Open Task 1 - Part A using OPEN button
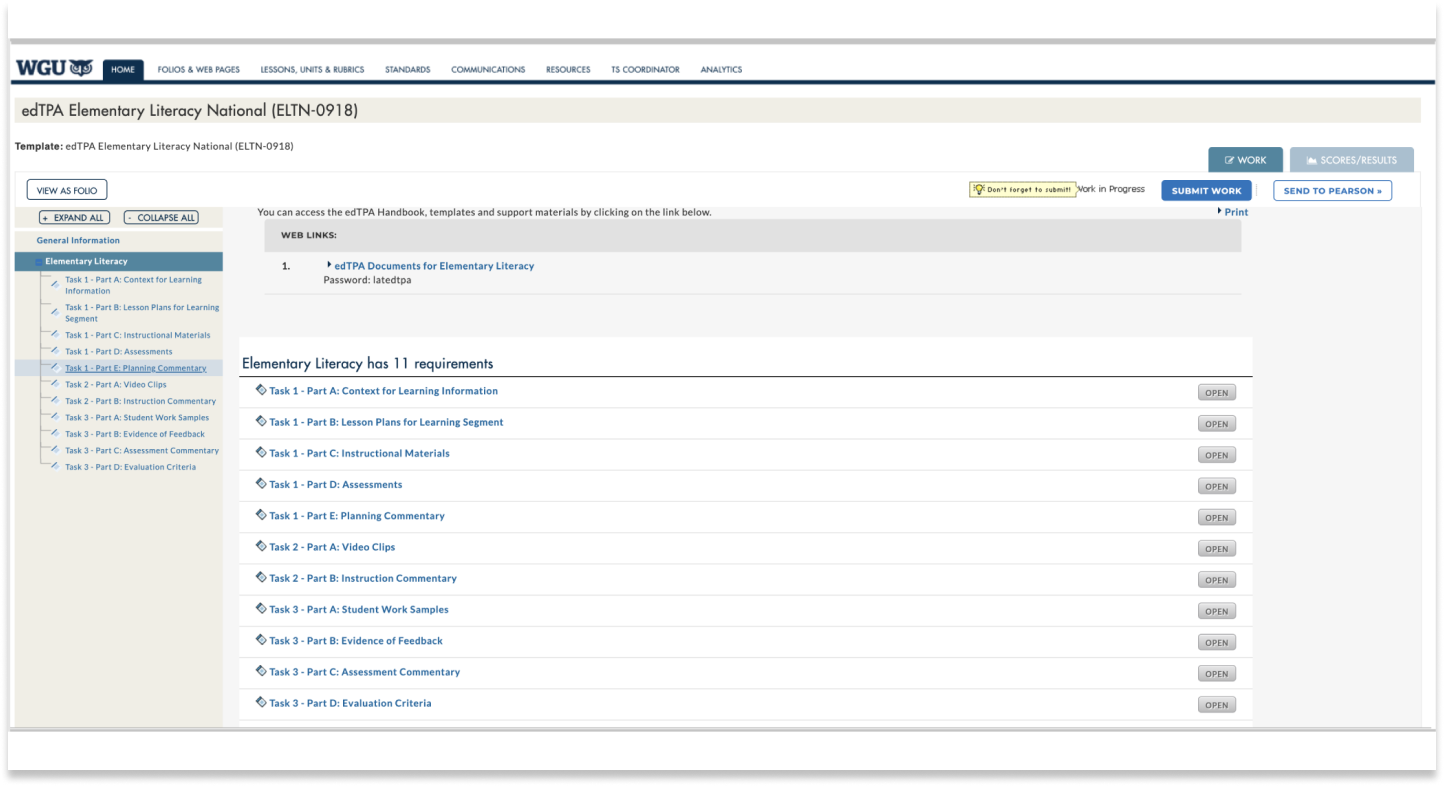The width and height of the screenshot is (1444, 786). click(x=1216, y=392)
